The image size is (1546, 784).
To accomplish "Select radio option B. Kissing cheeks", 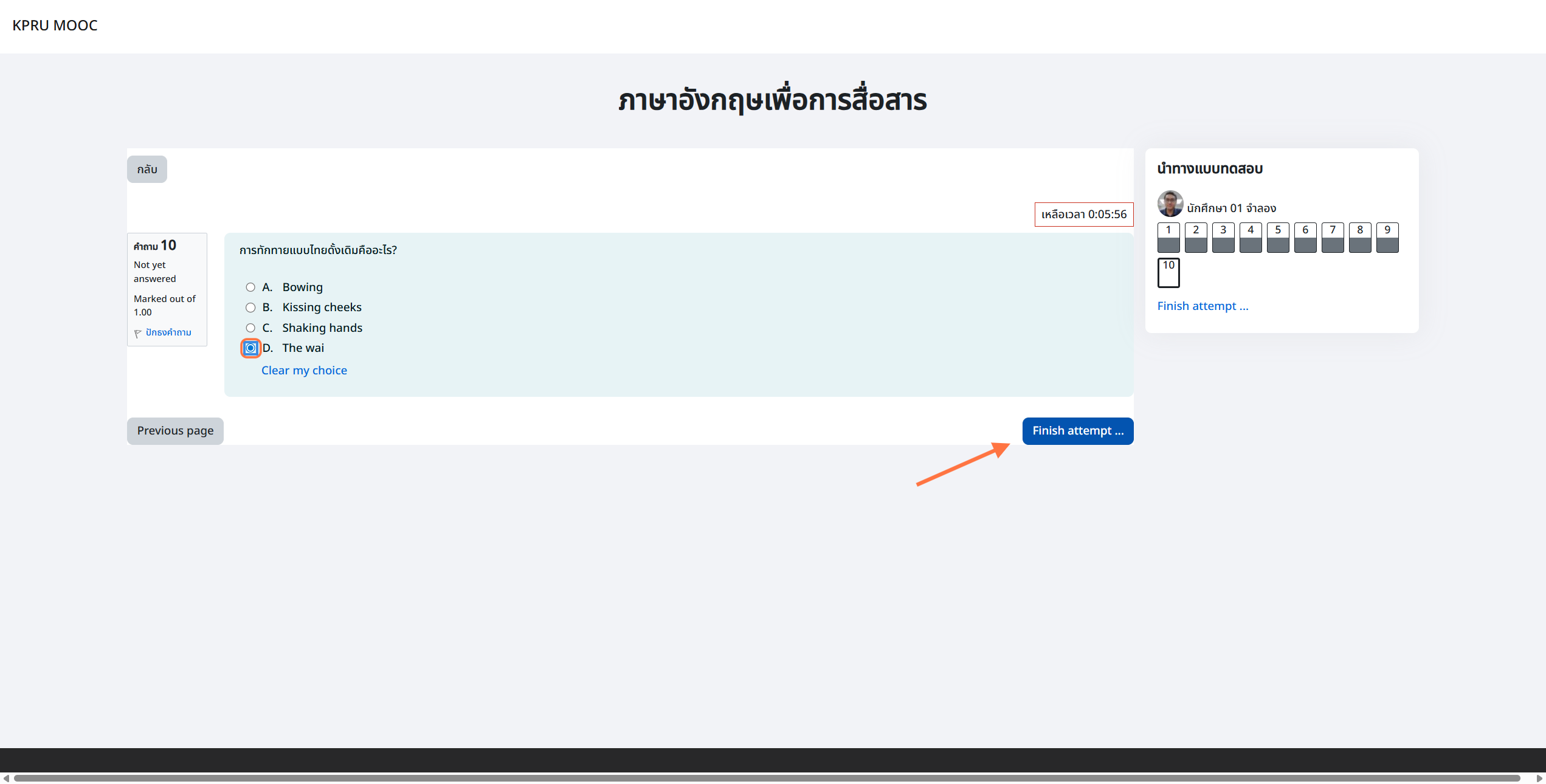I will [250, 308].
